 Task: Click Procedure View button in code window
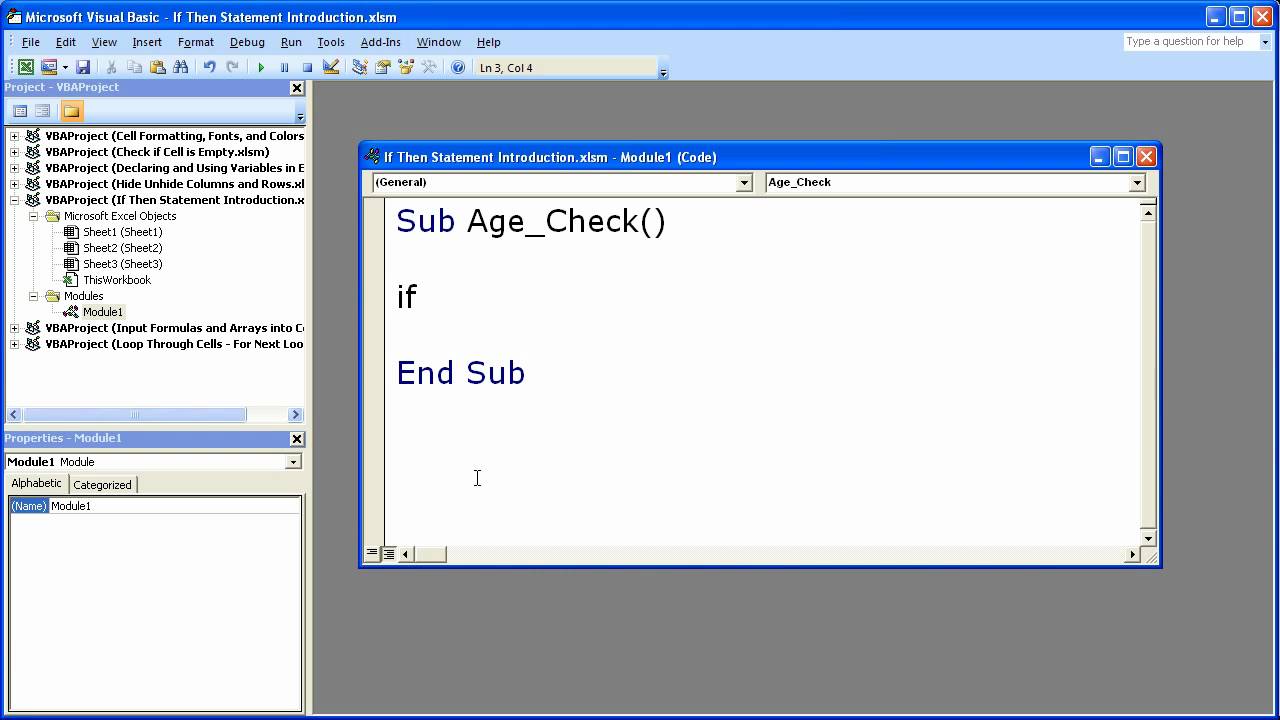tap(372, 554)
